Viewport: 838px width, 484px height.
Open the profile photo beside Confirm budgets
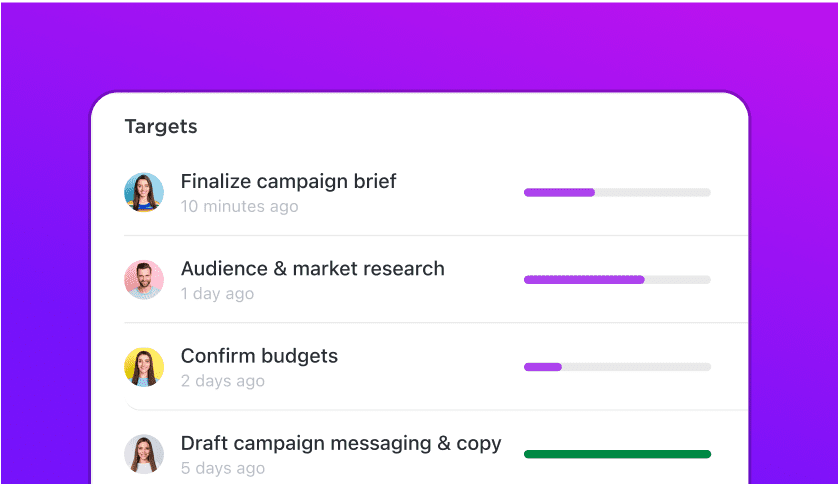pyautogui.click(x=144, y=367)
